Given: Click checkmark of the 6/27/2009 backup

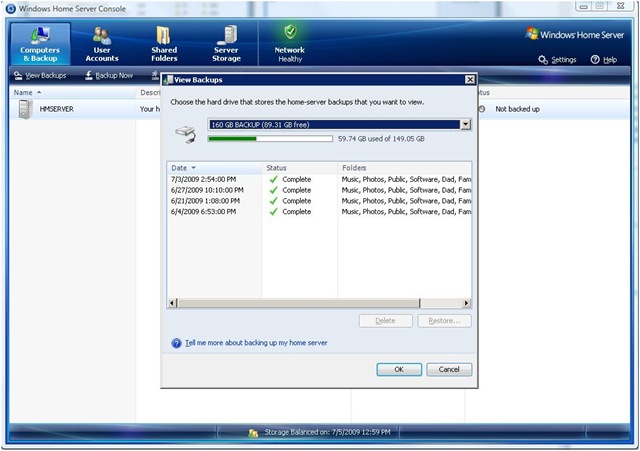Looking at the screenshot, I should pyautogui.click(x=273, y=190).
